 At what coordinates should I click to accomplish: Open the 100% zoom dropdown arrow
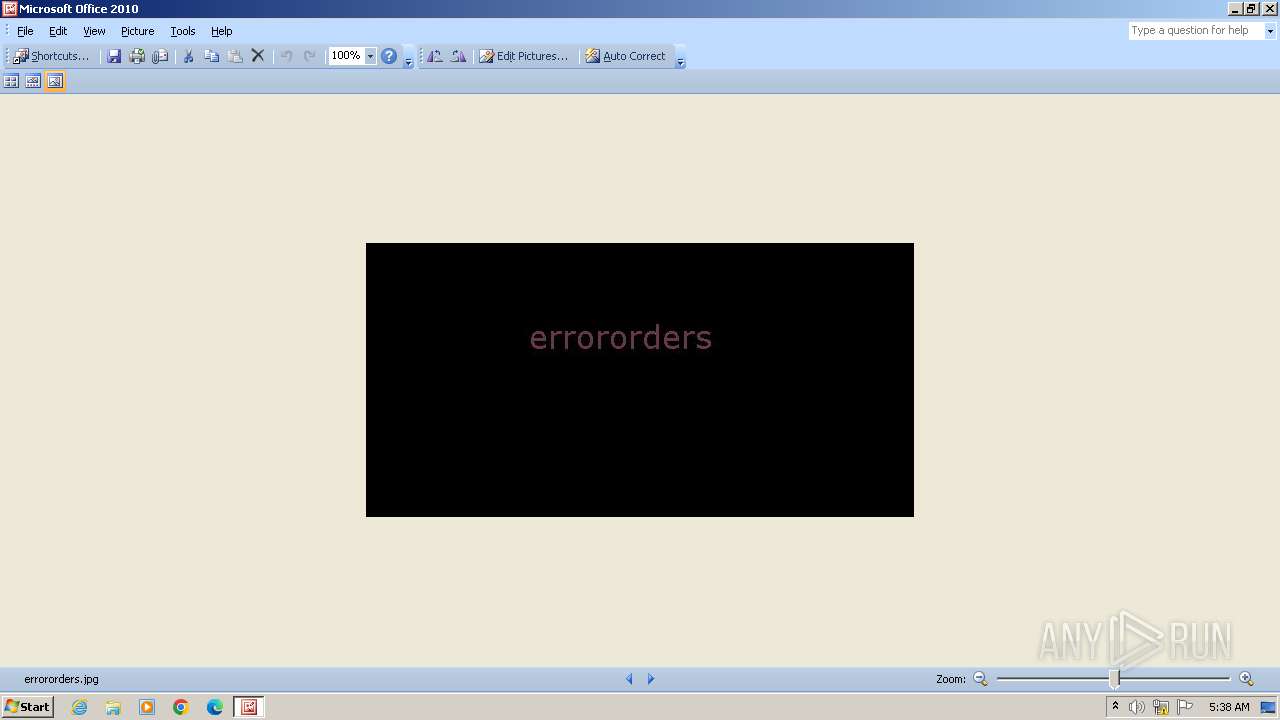370,56
